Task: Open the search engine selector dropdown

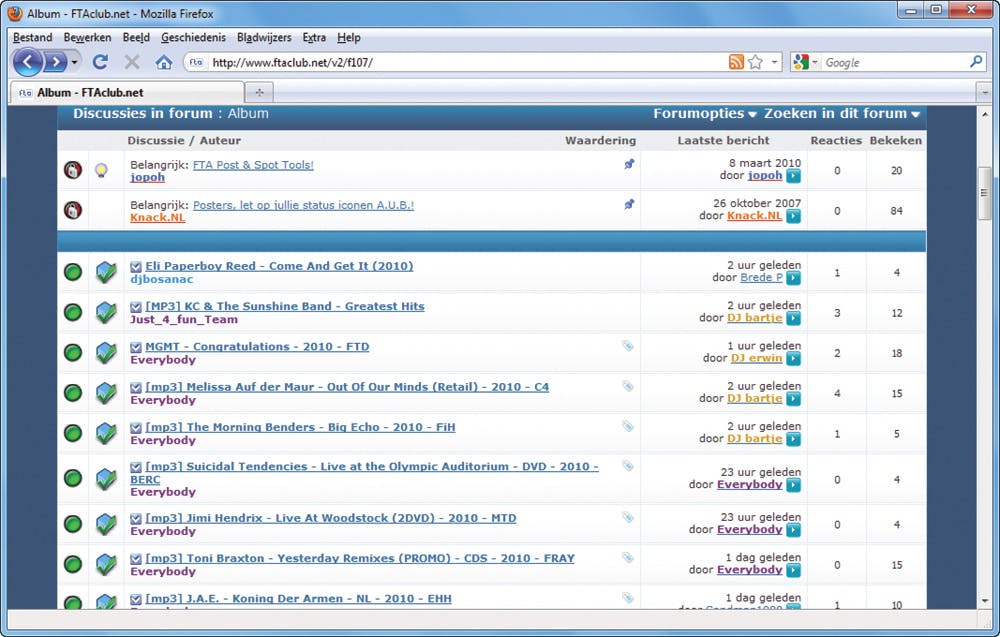Action: [x=805, y=62]
